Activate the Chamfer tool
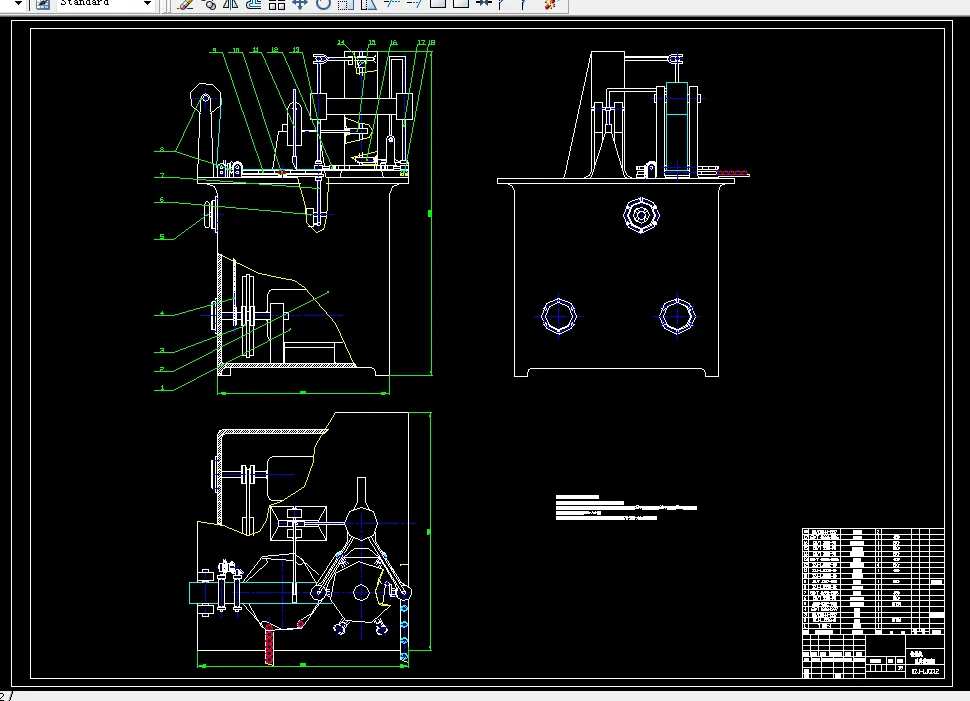The height and width of the screenshot is (701, 970). (502, 4)
